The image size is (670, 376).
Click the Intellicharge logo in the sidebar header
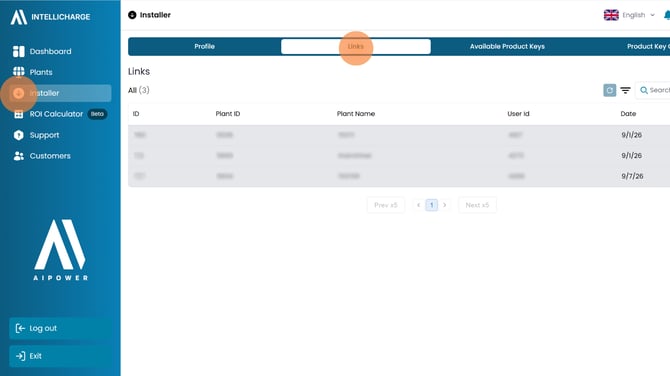coord(50,17)
